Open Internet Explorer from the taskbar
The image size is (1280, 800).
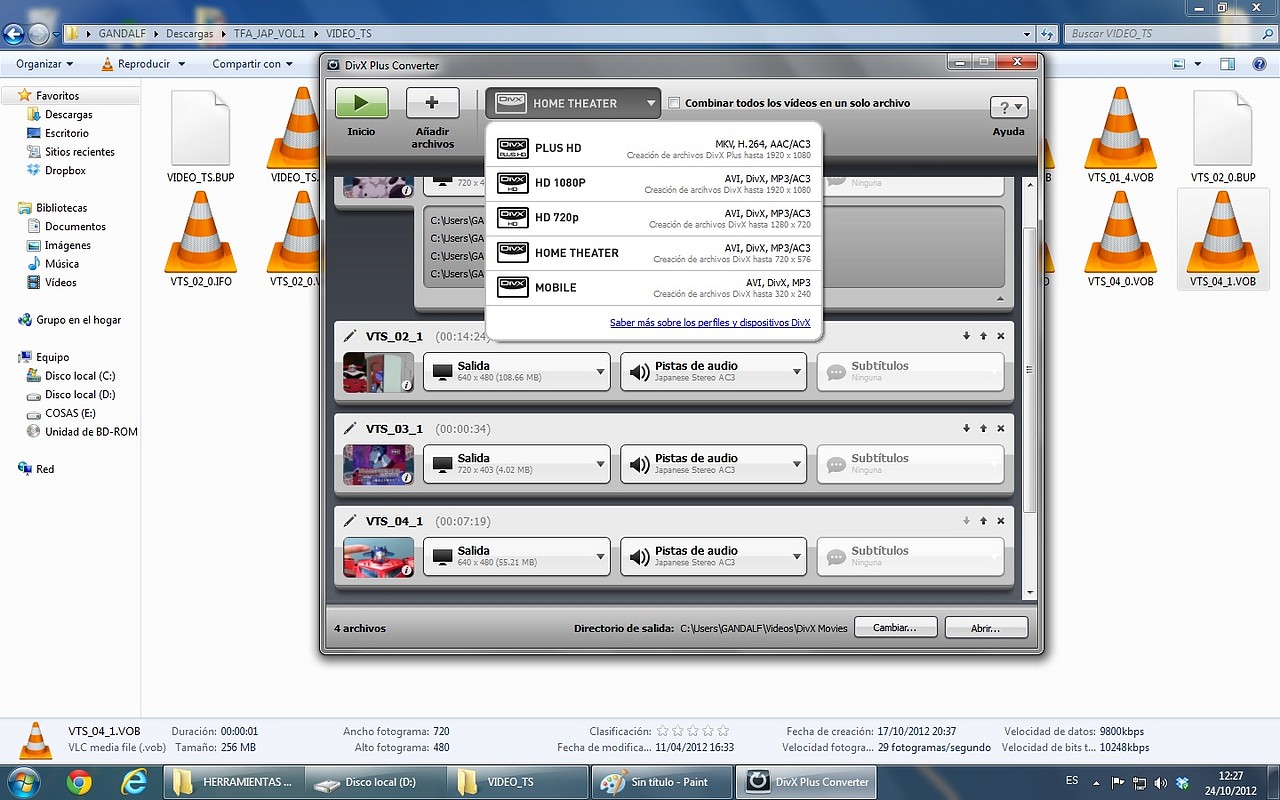pos(133,781)
